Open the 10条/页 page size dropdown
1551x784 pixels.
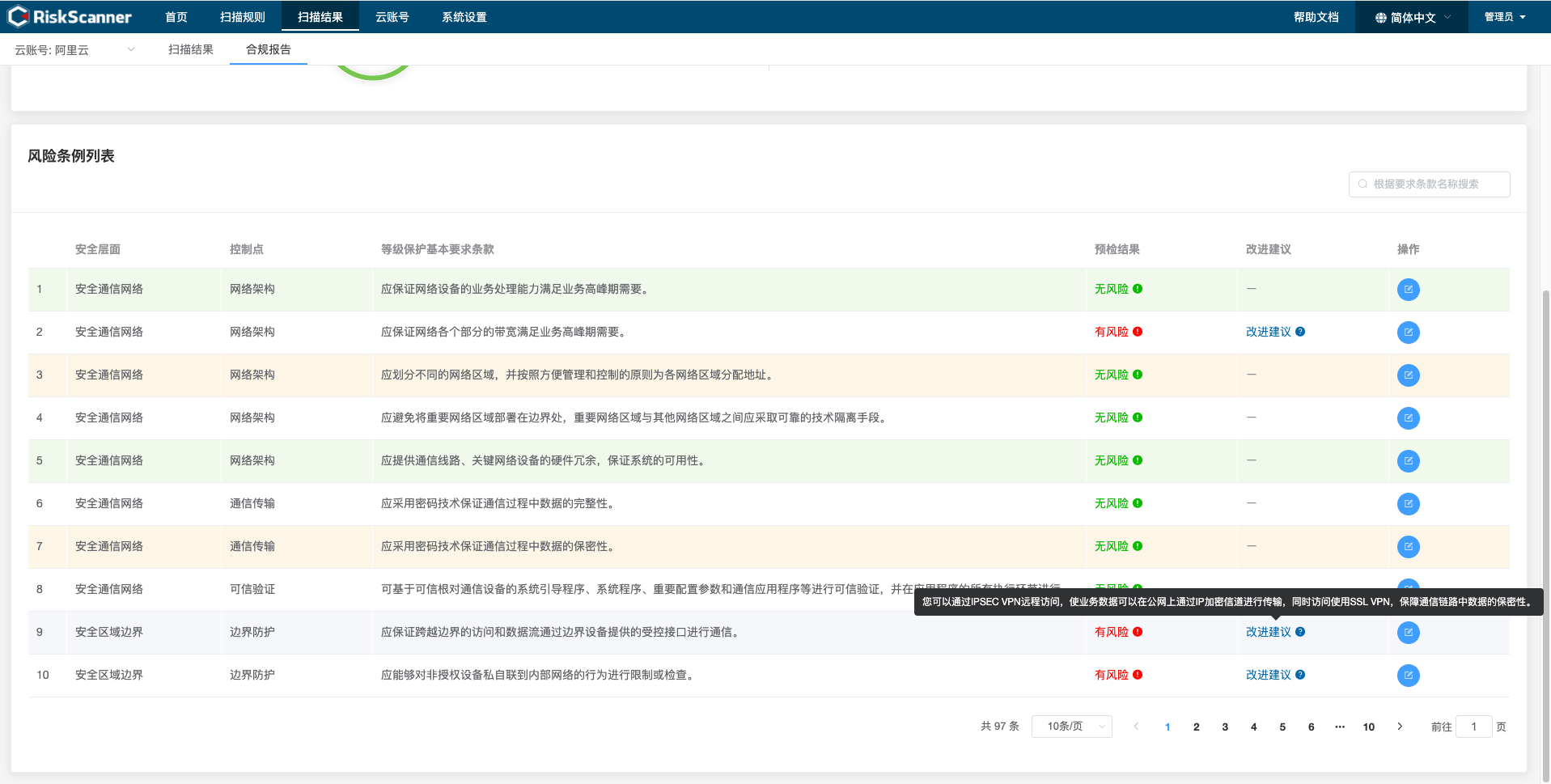pos(1071,727)
